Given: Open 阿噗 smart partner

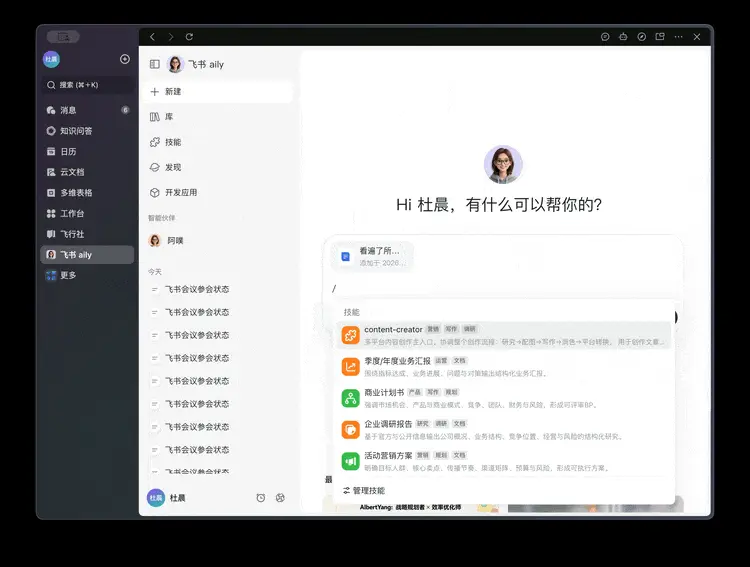Looking at the screenshot, I should [x=218, y=240].
